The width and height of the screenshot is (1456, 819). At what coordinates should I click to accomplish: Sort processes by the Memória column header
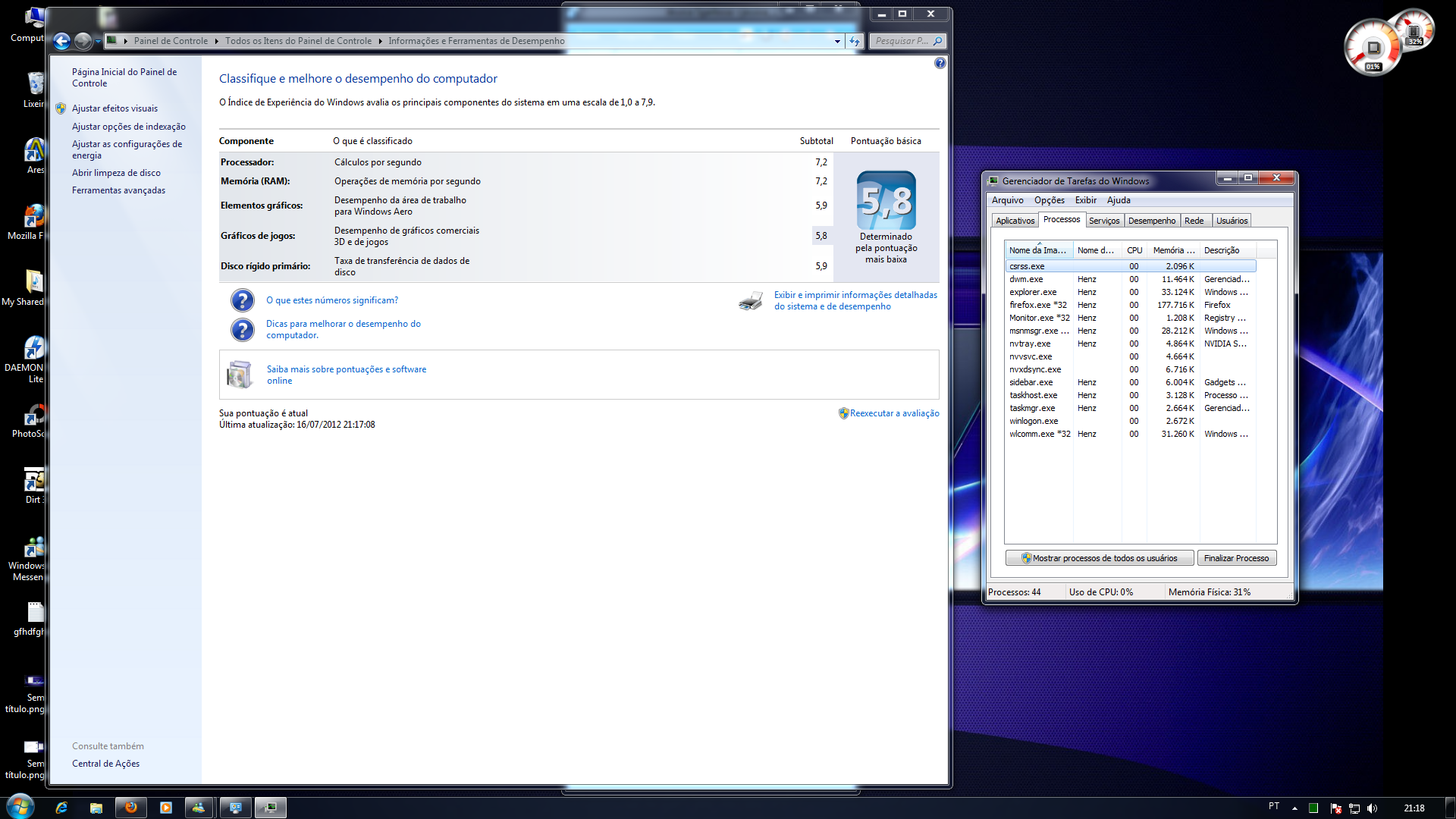point(1172,250)
